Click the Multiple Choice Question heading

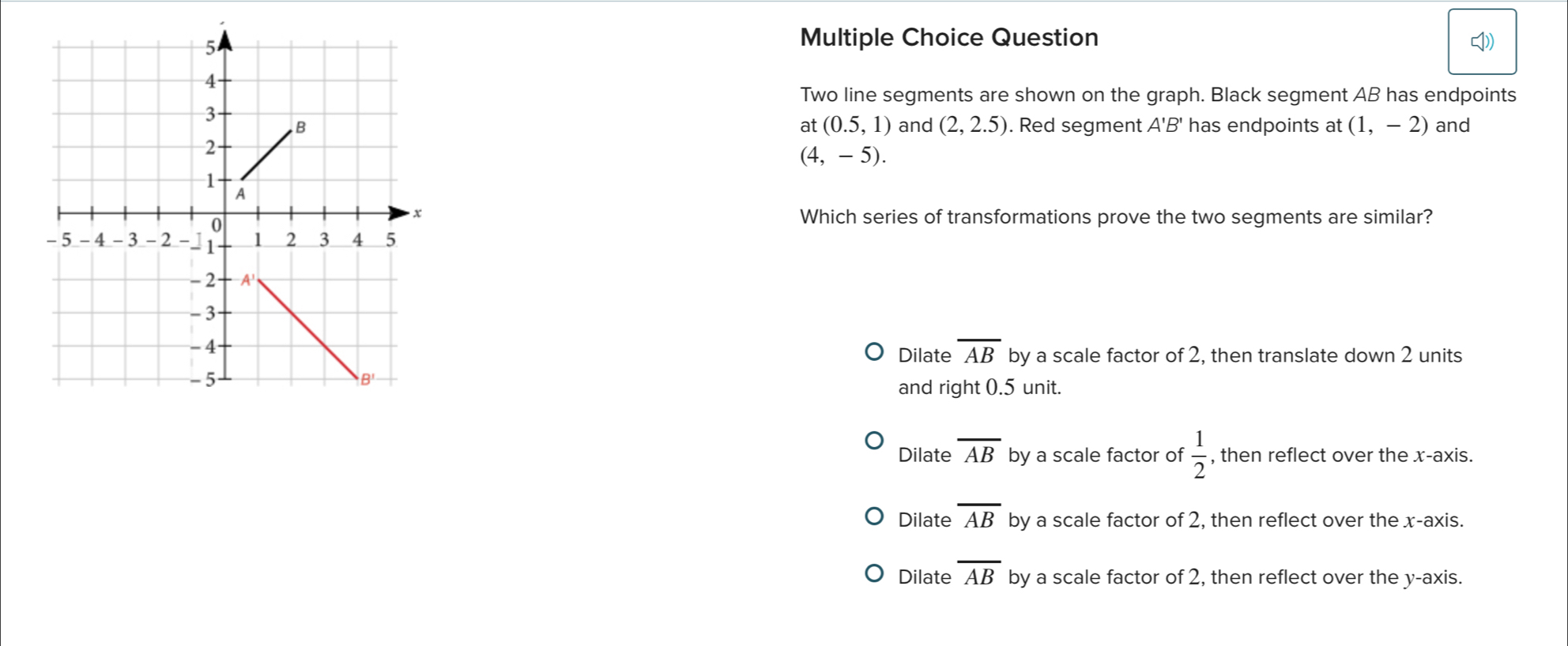tap(949, 37)
